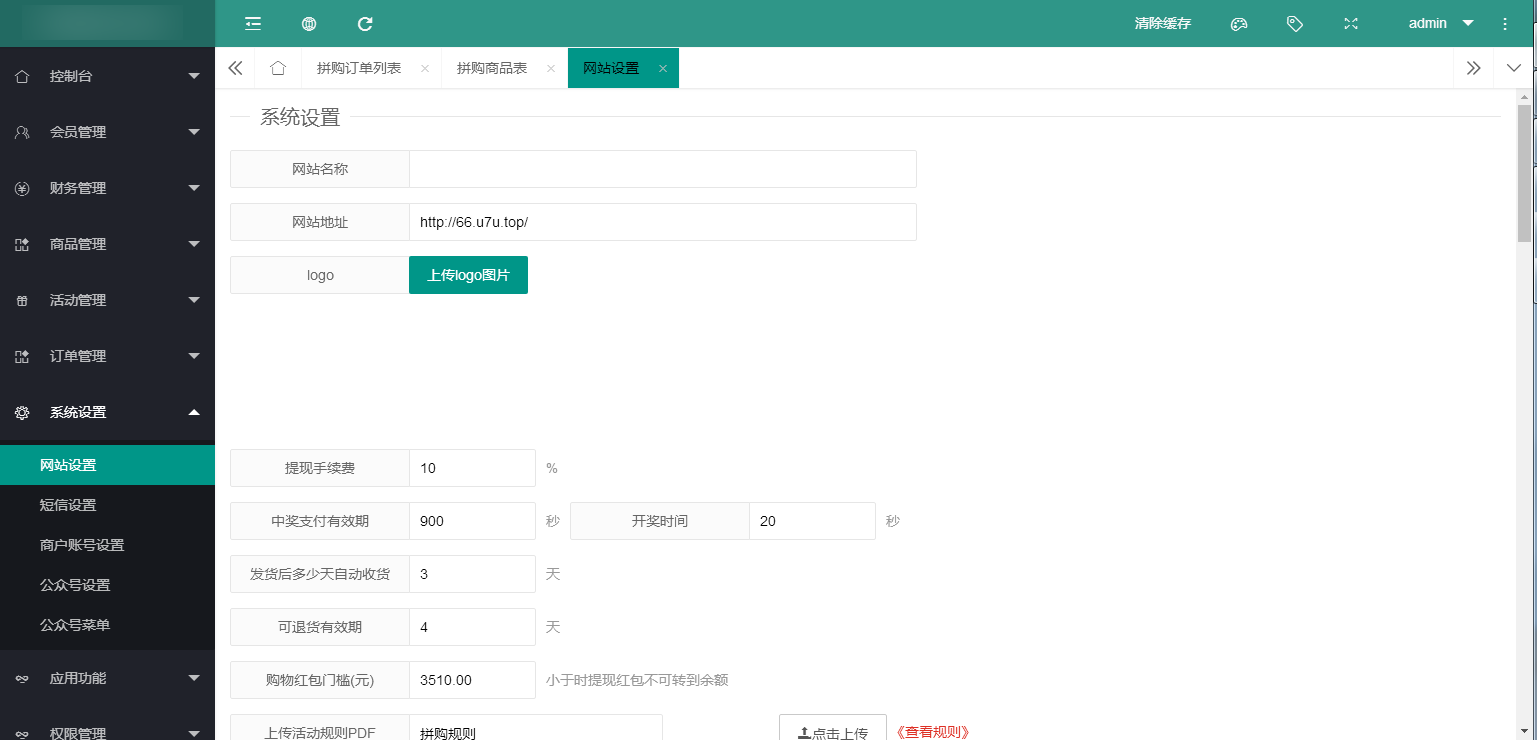Image resolution: width=1537 pixels, height=740 pixels.
Task: Go to the home tab icon
Action: (x=278, y=68)
